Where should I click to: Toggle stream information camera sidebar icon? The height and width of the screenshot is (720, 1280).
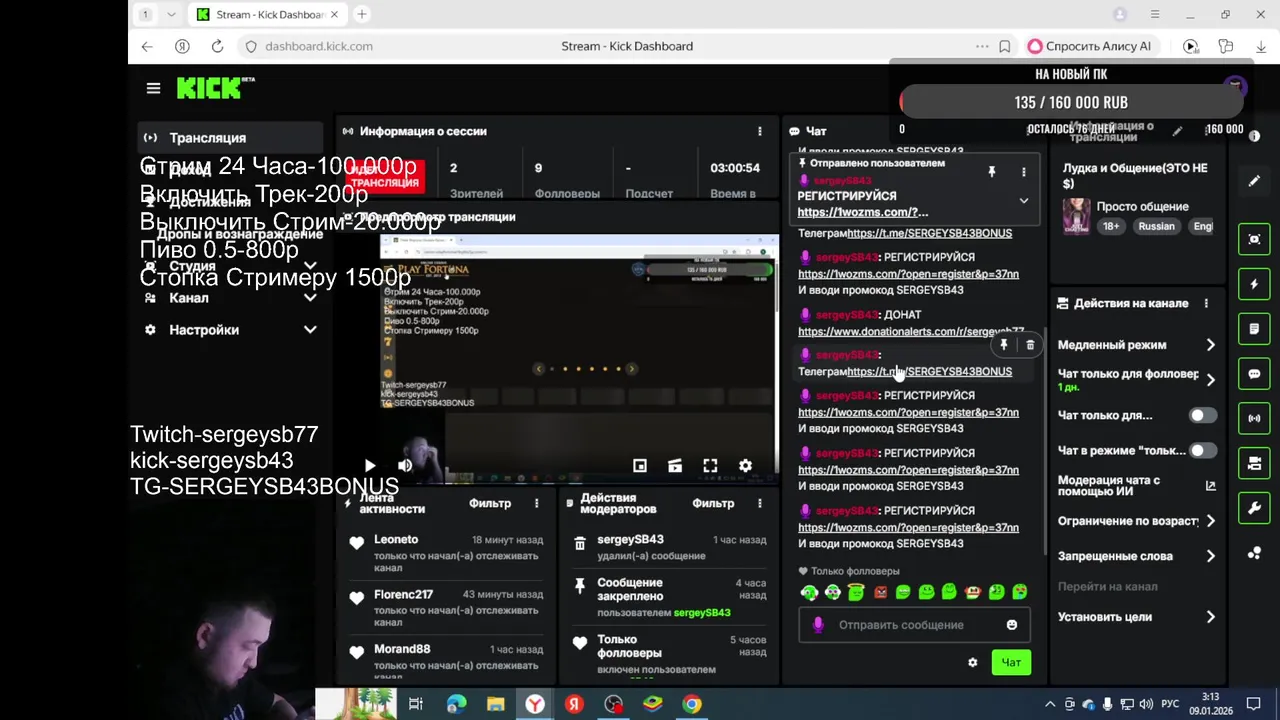pos(1254,463)
